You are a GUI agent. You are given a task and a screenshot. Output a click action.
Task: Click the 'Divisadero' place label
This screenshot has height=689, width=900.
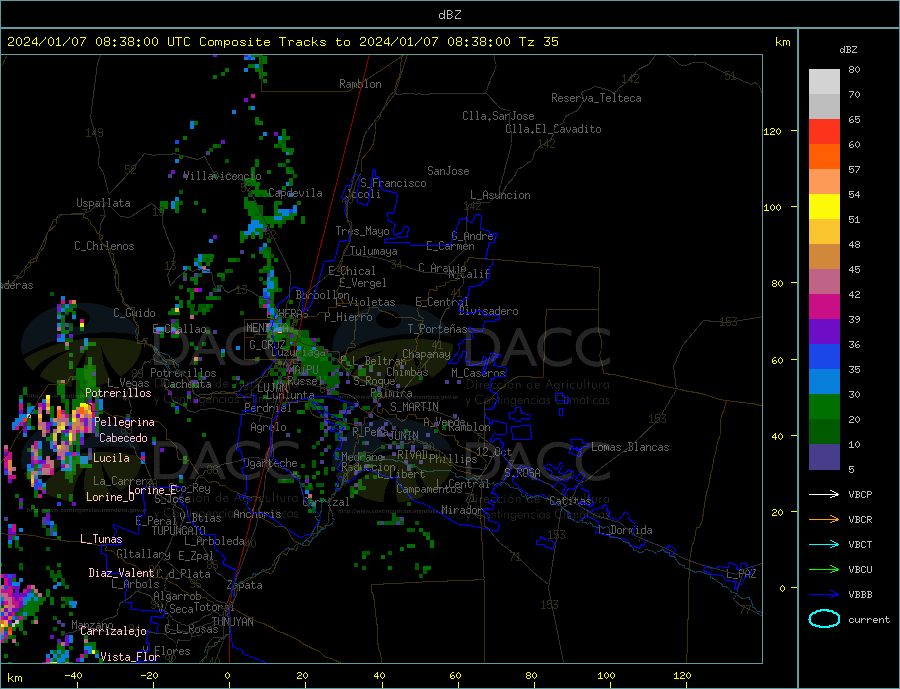(x=488, y=311)
